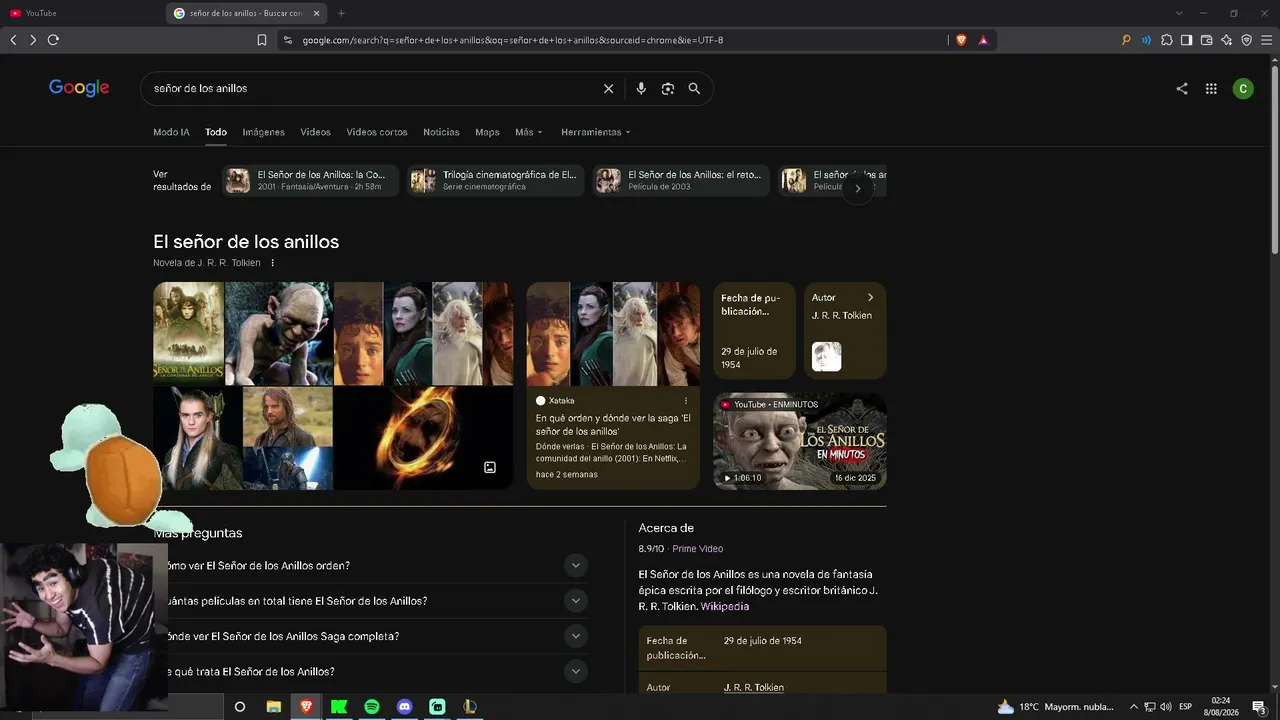Select the Videos cortos tab
The image size is (1280, 720).
coord(377,132)
